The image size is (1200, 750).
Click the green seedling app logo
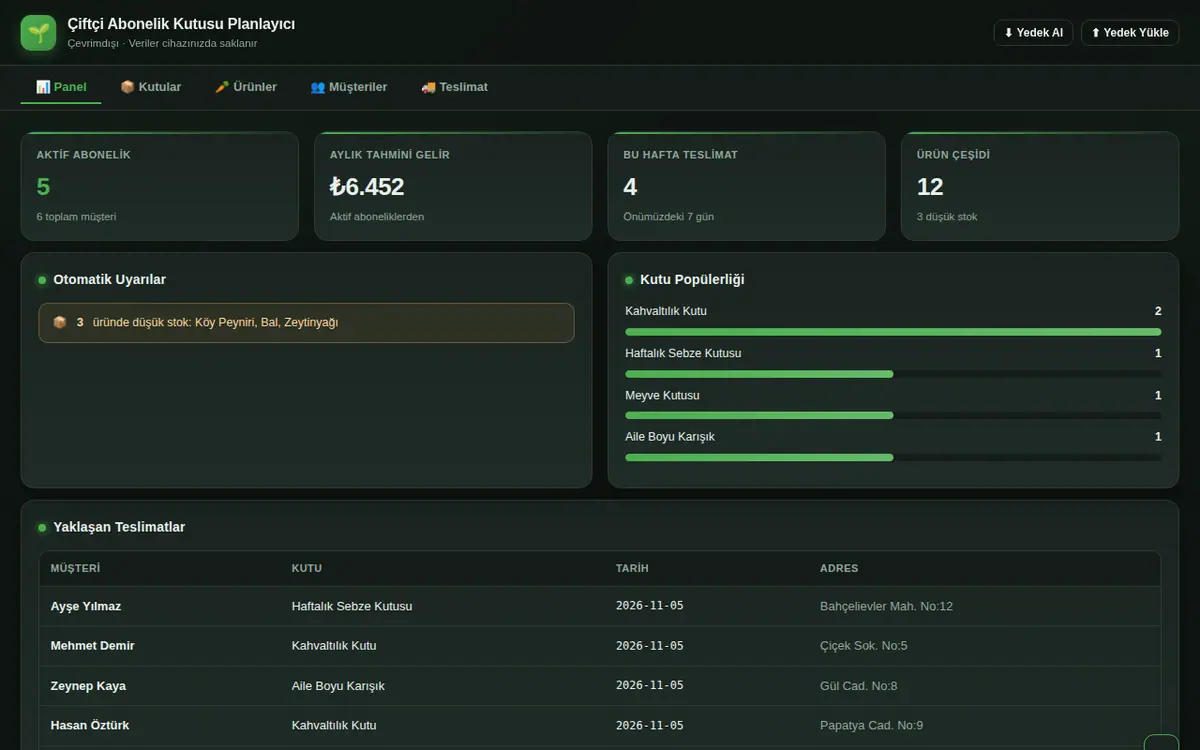pyautogui.click(x=38, y=33)
